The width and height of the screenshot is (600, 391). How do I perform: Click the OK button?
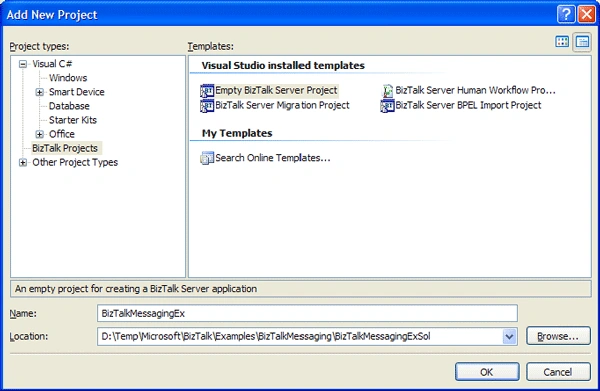click(x=487, y=372)
